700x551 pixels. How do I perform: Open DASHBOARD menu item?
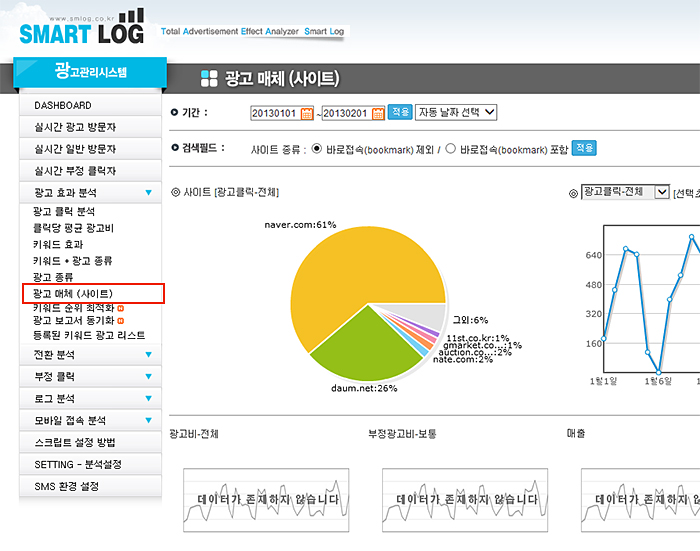pyautogui.click(x=90, y=105)
